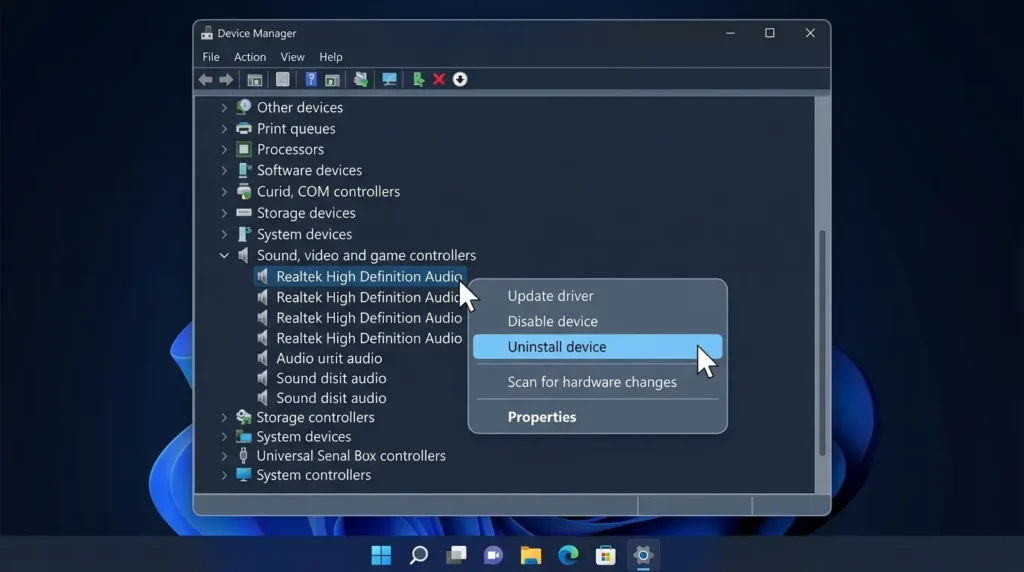Select Sound, video and game controllers label
The height and width of the screenshot is (572, 1024).
[366, 255]
